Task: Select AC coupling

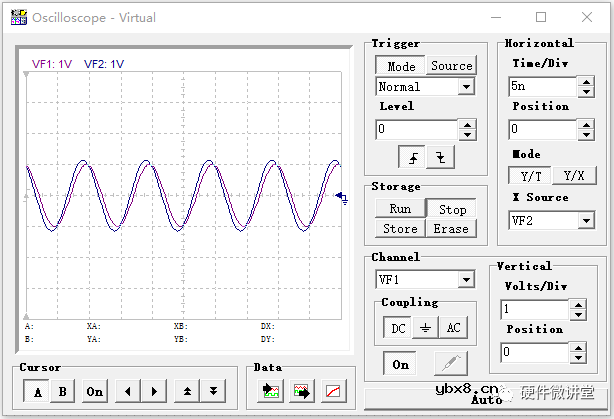Action: tap(453, 328)
